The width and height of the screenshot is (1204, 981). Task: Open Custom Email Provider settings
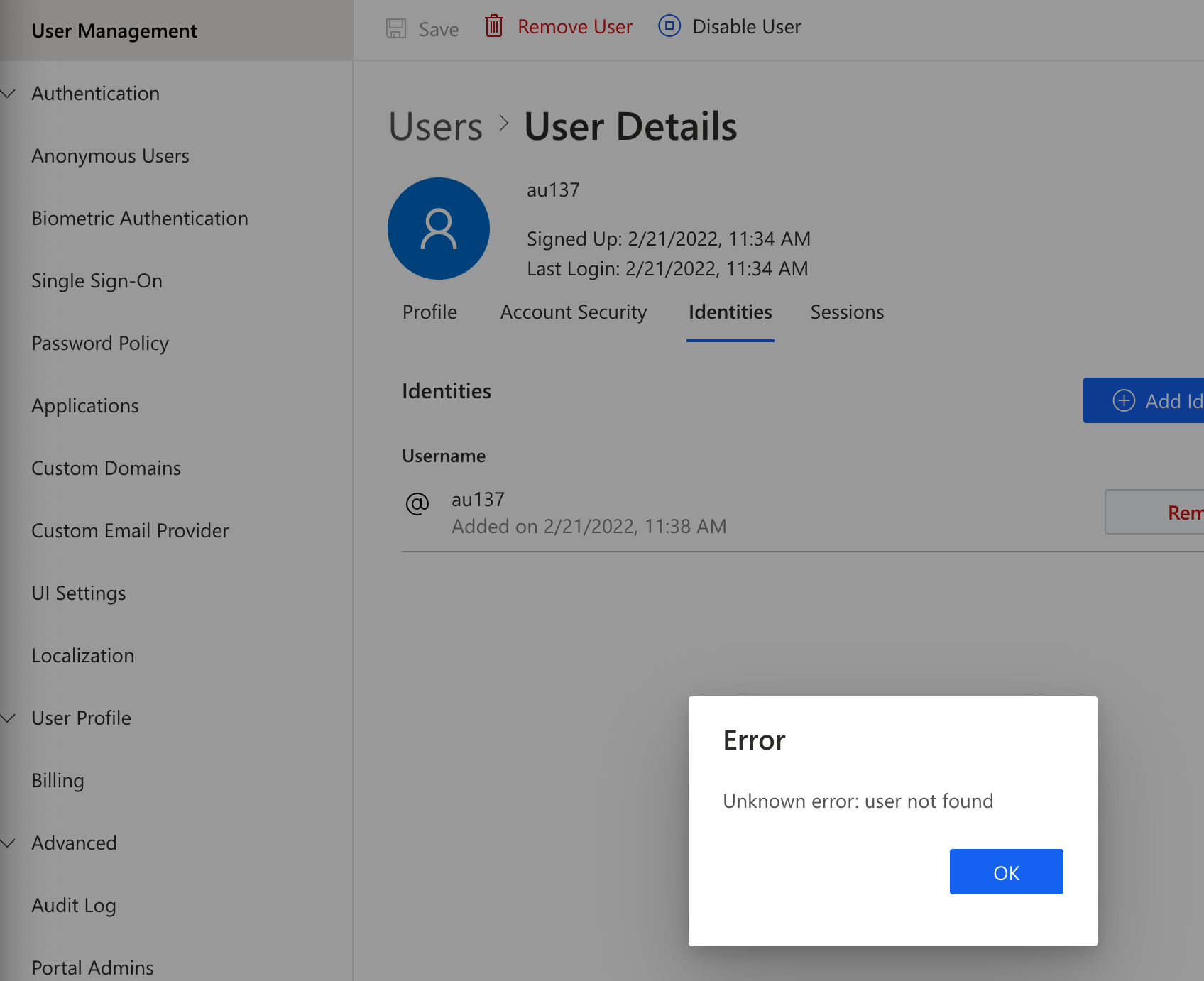[131, 530]
